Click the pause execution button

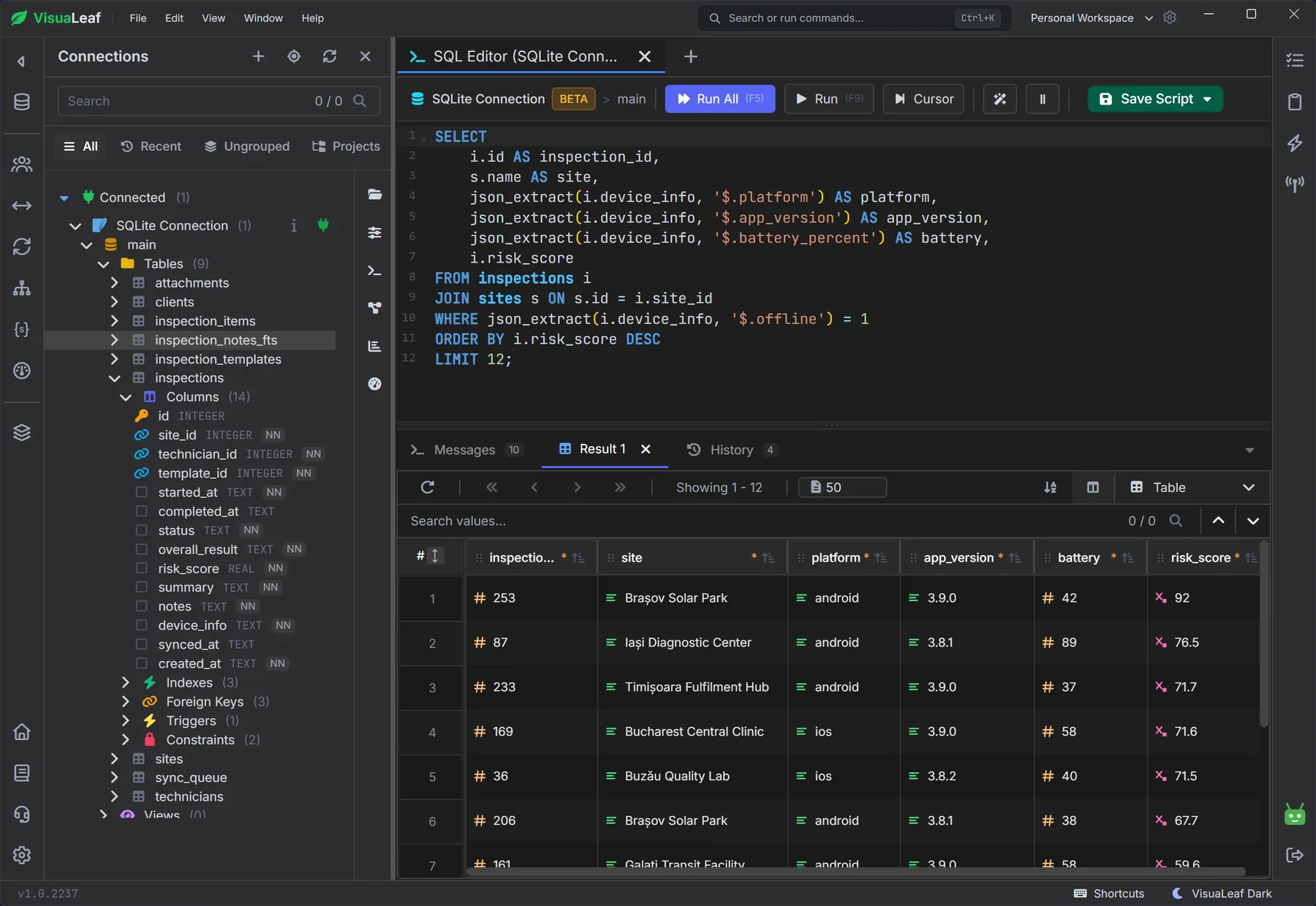[1043, 99]
